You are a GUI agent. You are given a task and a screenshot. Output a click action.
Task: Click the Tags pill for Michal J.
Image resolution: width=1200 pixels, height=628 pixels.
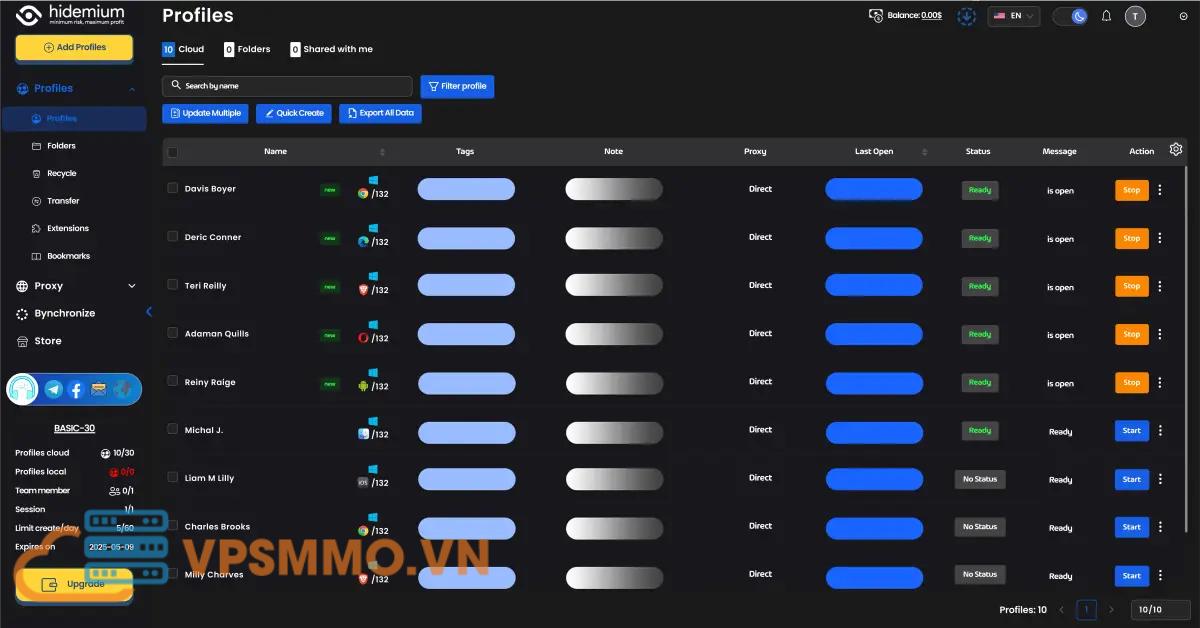[466, 432]
